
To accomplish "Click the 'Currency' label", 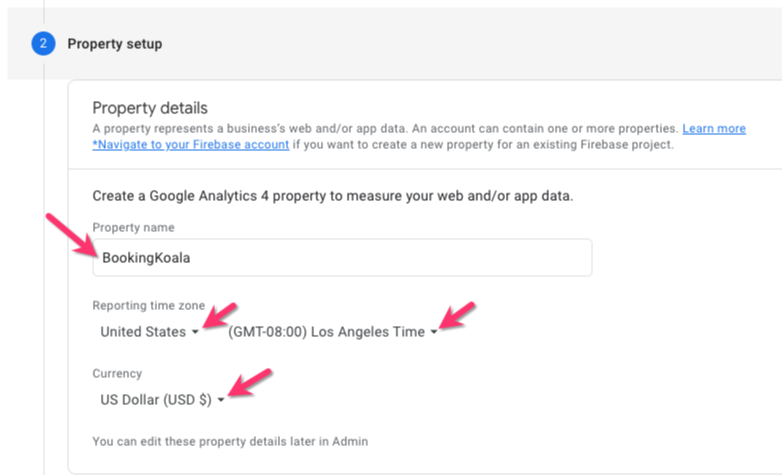I will (x=117, y=373).
